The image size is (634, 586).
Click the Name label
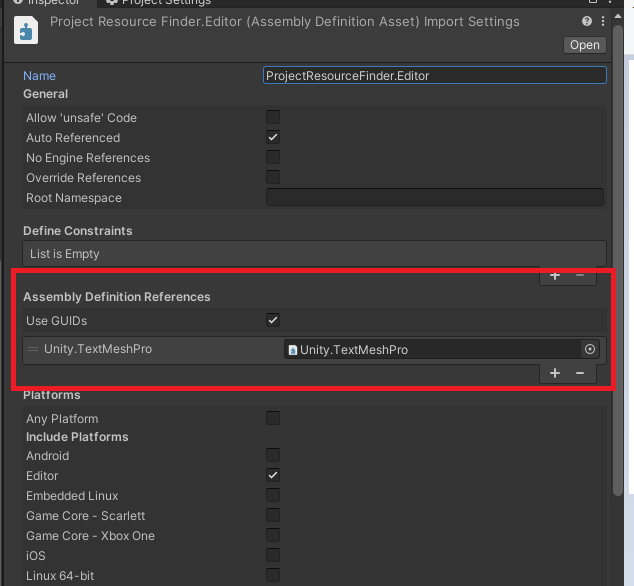39,76
